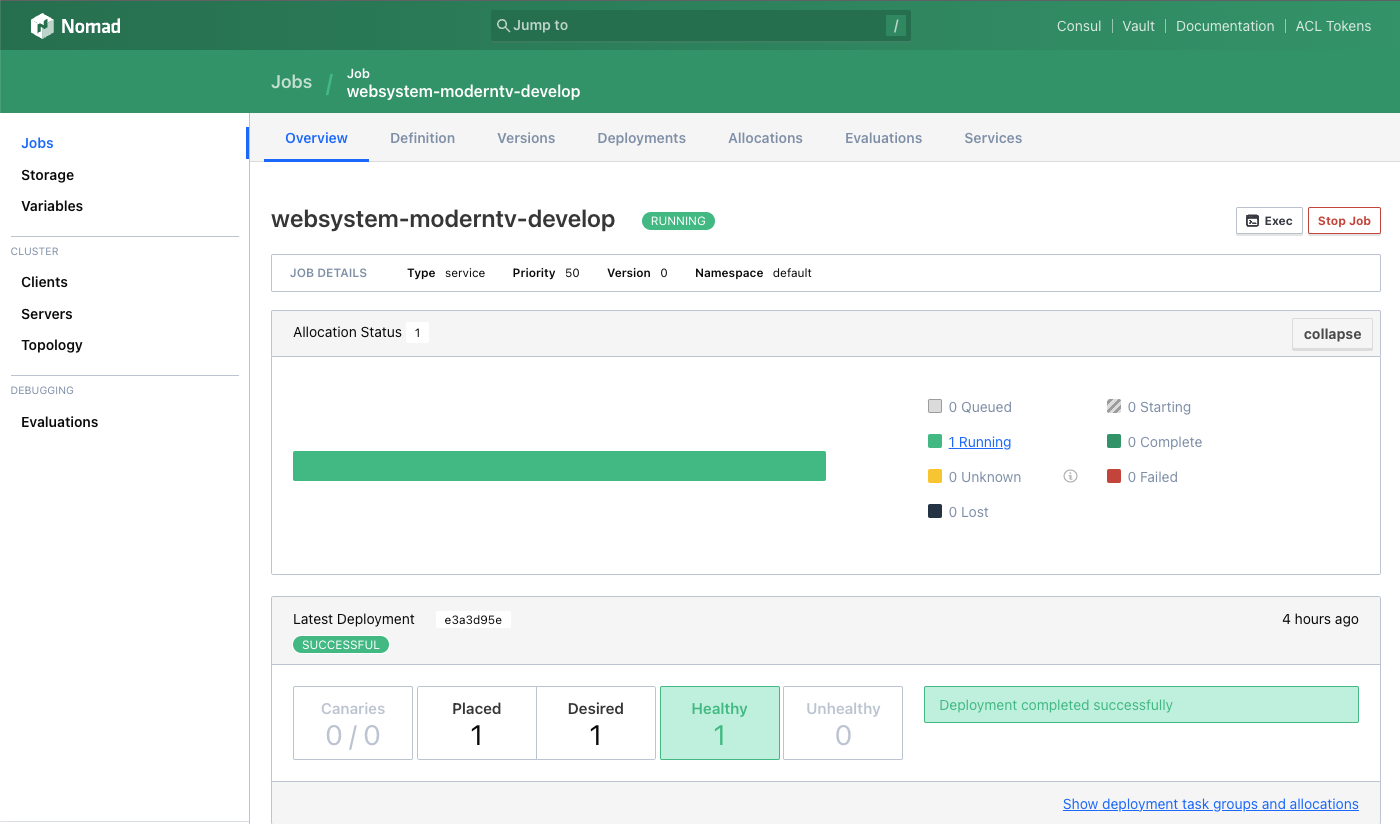Click the 0 Queued legend label
1400x824 pixels.
point(980,407)
